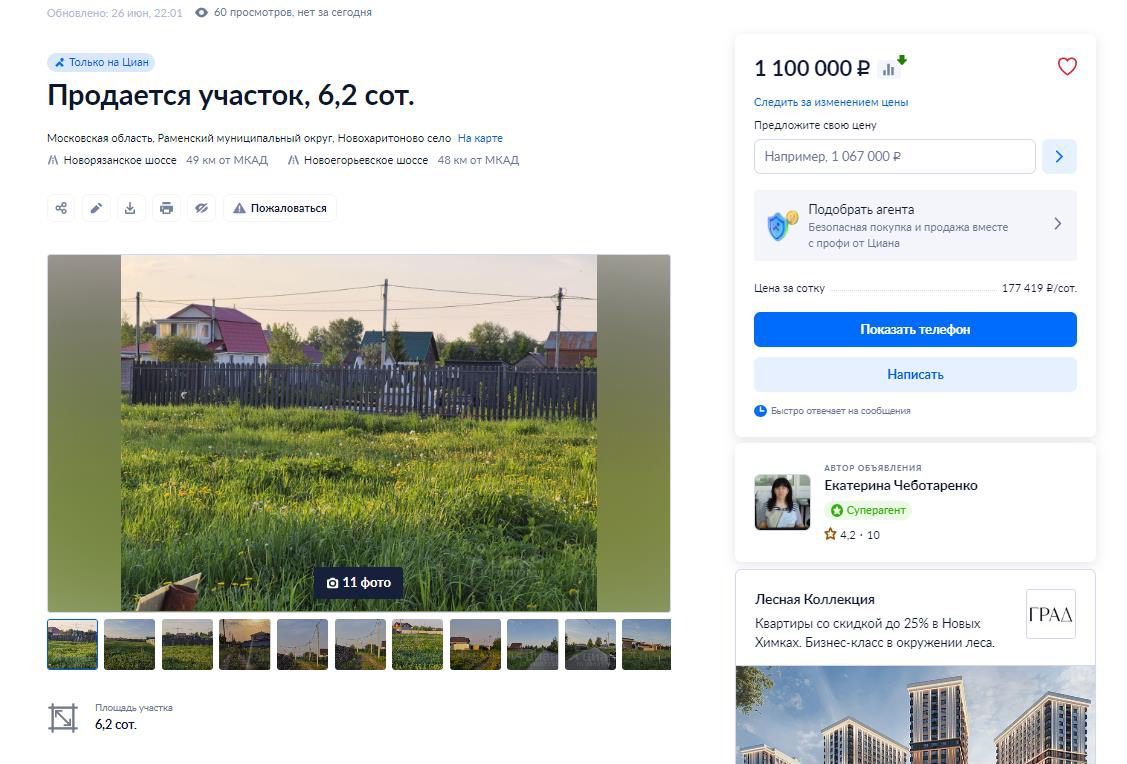Click Показать телефон button
1127x764 pixels.
tap(915, 329)
